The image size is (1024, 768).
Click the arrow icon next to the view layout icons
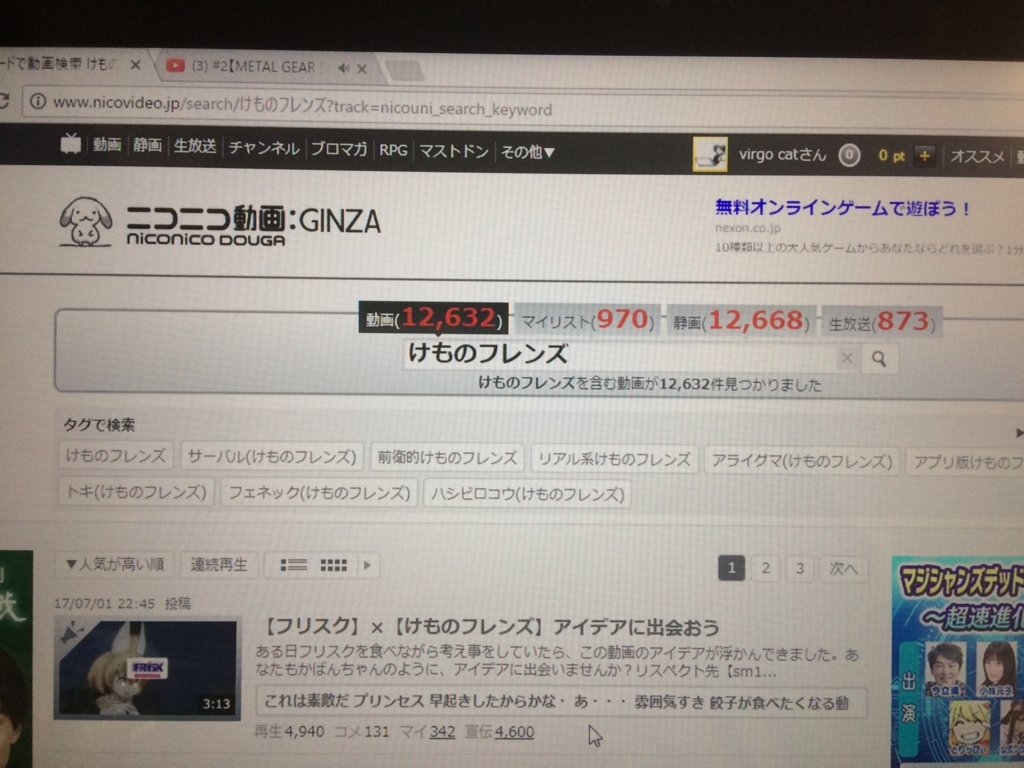pyautogui.click(x=367, y=566)
